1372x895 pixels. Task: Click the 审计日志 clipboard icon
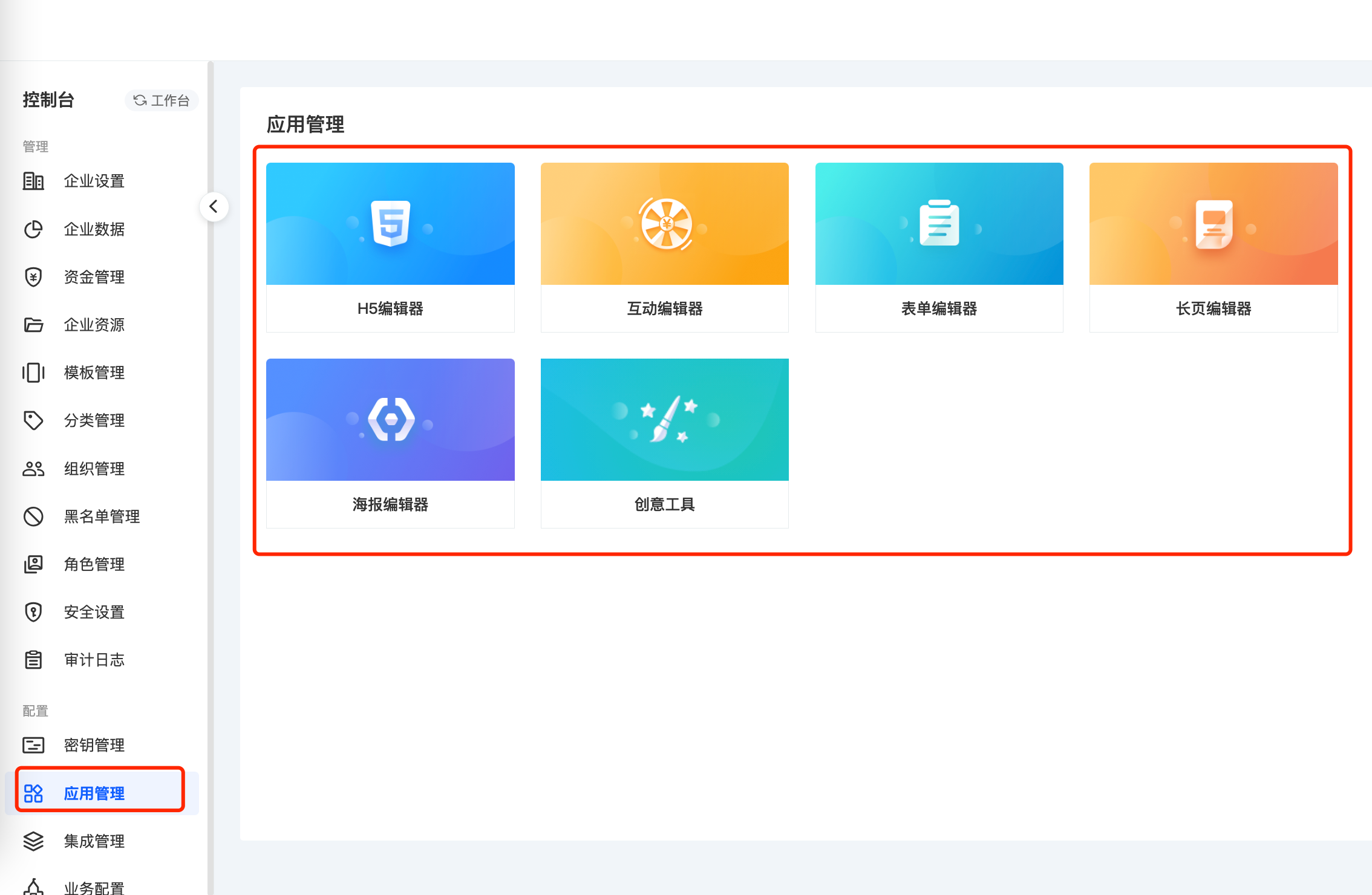pos(33,660)
